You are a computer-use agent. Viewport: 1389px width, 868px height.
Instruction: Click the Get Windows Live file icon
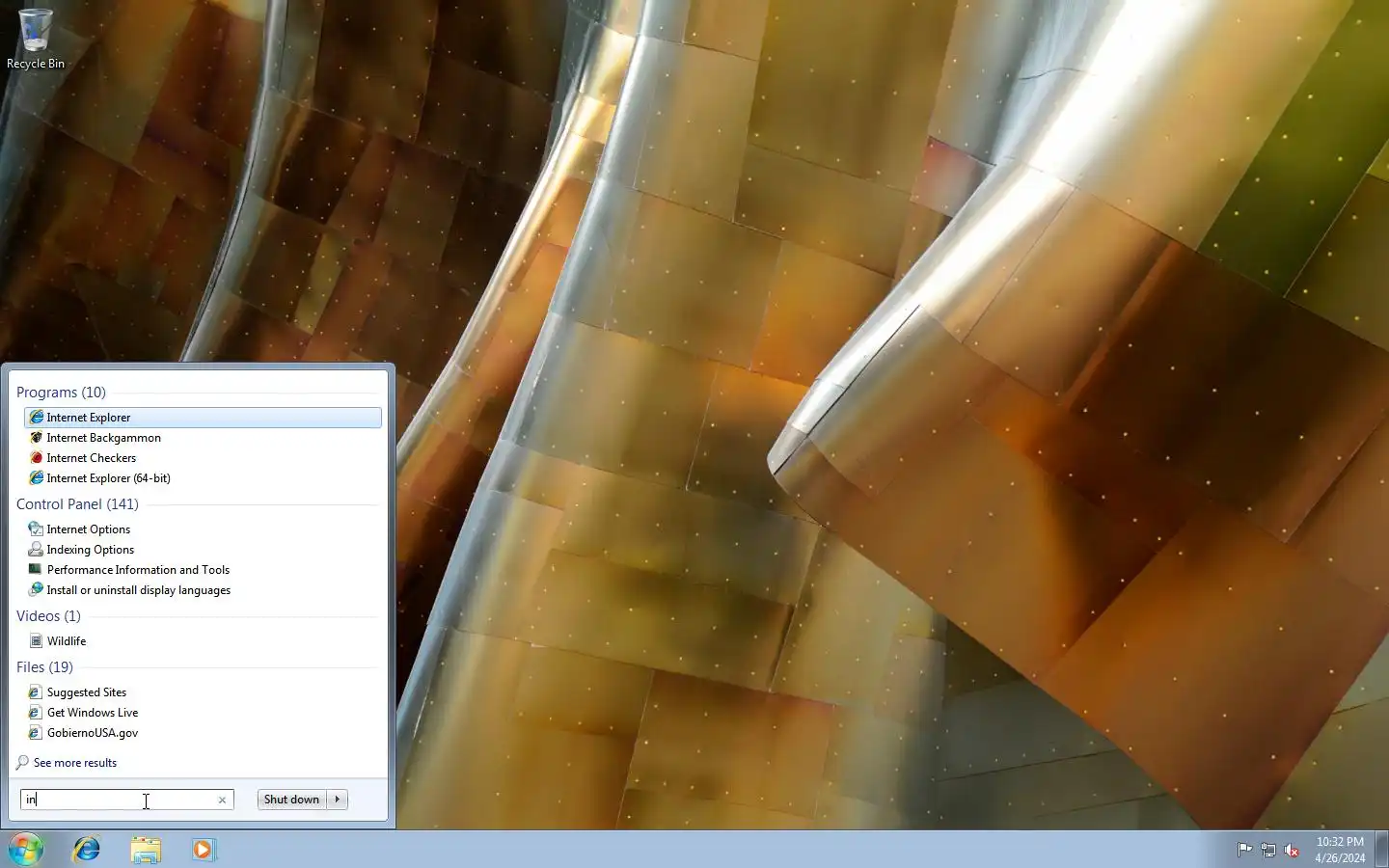[x=36, y=713]
